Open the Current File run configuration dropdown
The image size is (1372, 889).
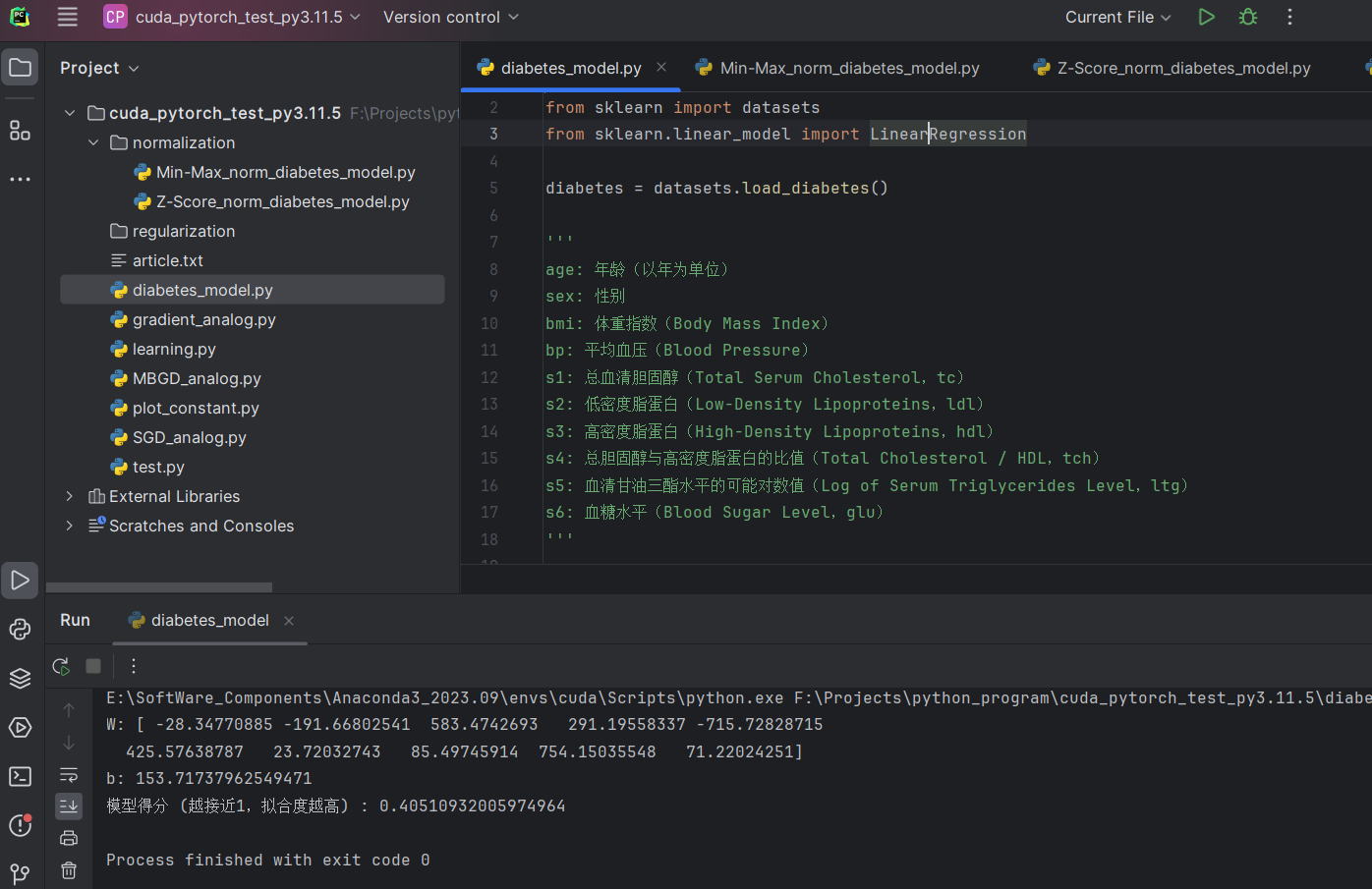point(1117,17)
